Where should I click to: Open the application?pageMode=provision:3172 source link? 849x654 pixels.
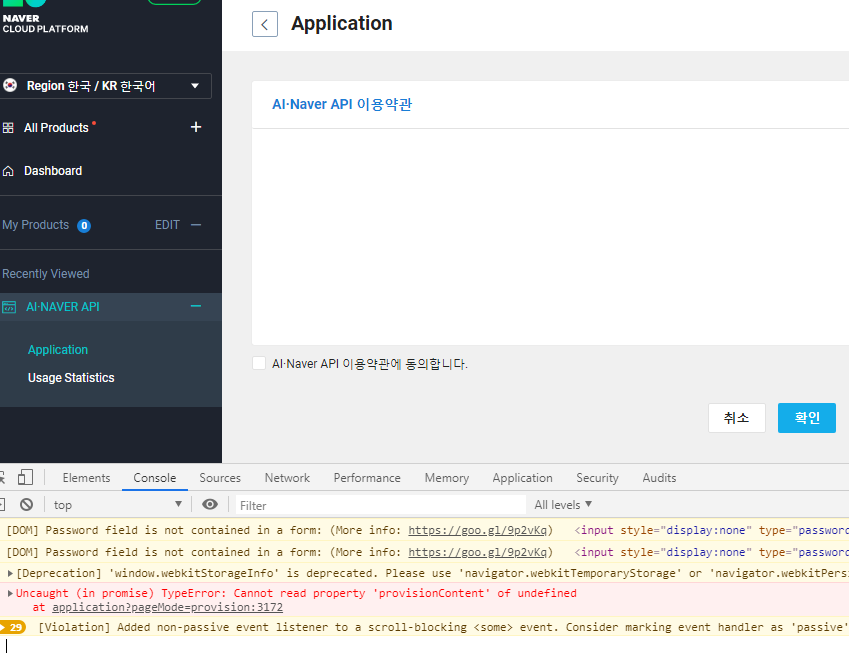[167, 607]
